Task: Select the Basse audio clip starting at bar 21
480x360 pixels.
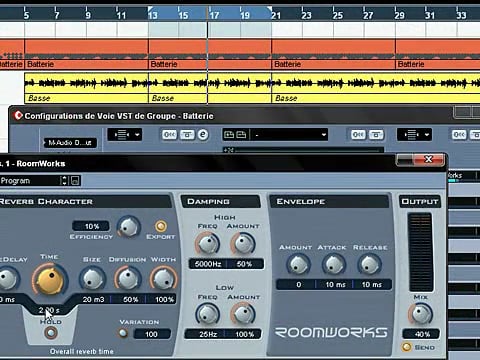Action: [x=376, y=88]
